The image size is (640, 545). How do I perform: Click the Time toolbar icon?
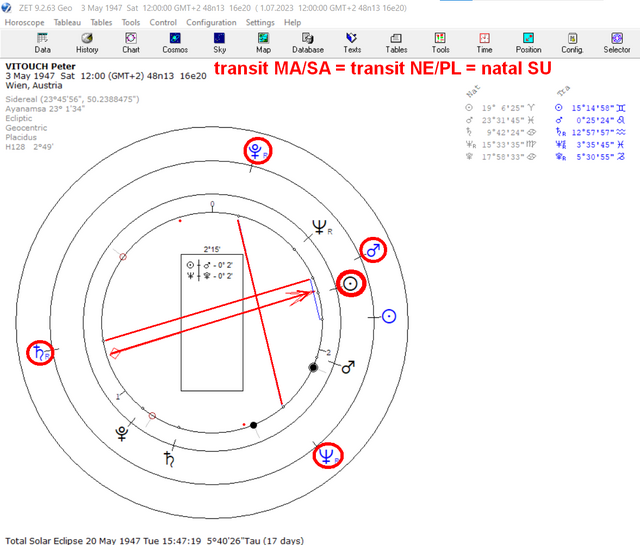[x=484, y=43]
